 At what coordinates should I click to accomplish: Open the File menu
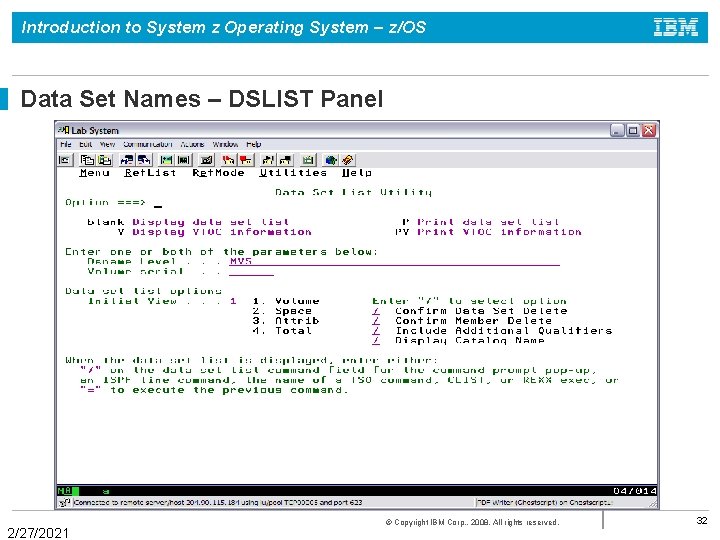(66, 144)
